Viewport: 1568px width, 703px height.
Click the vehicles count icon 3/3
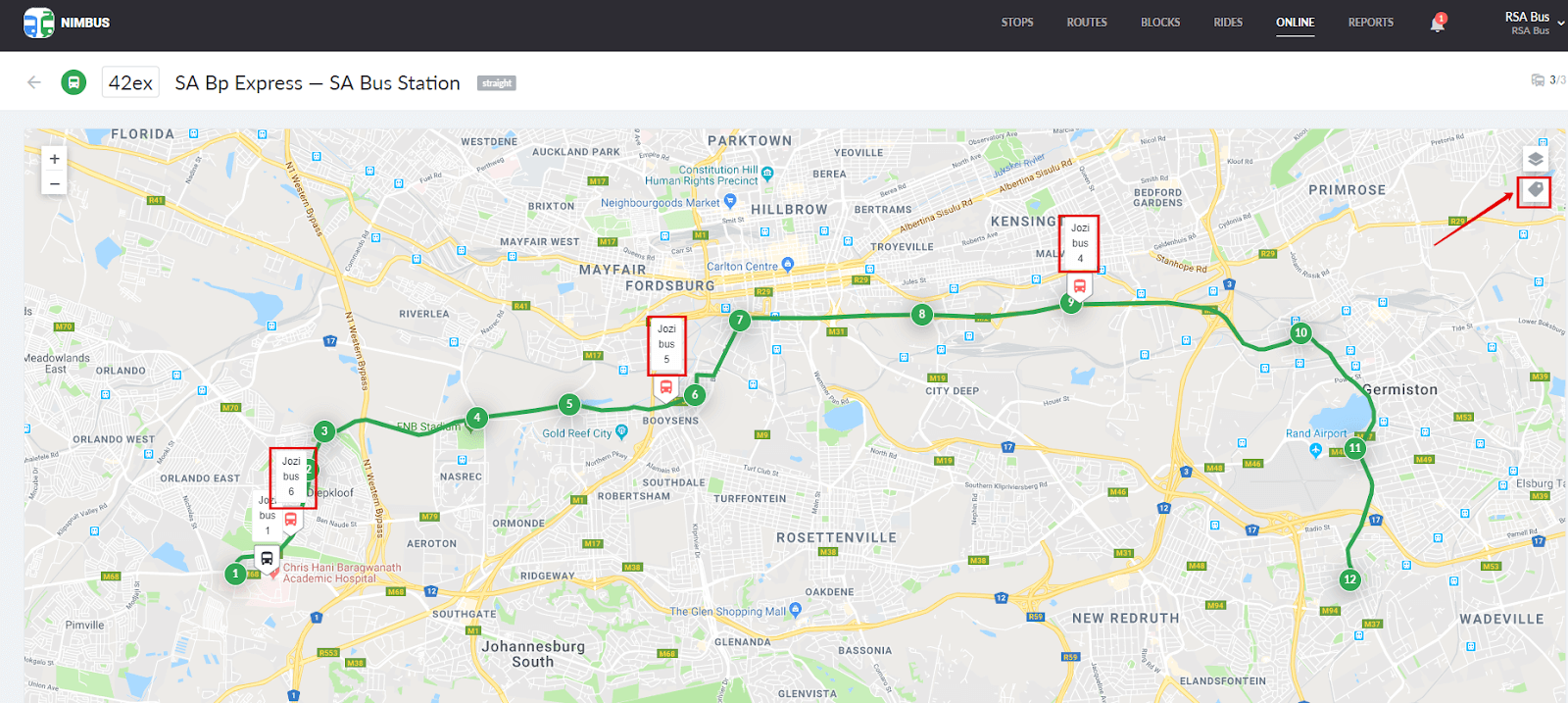[1538, 80]
